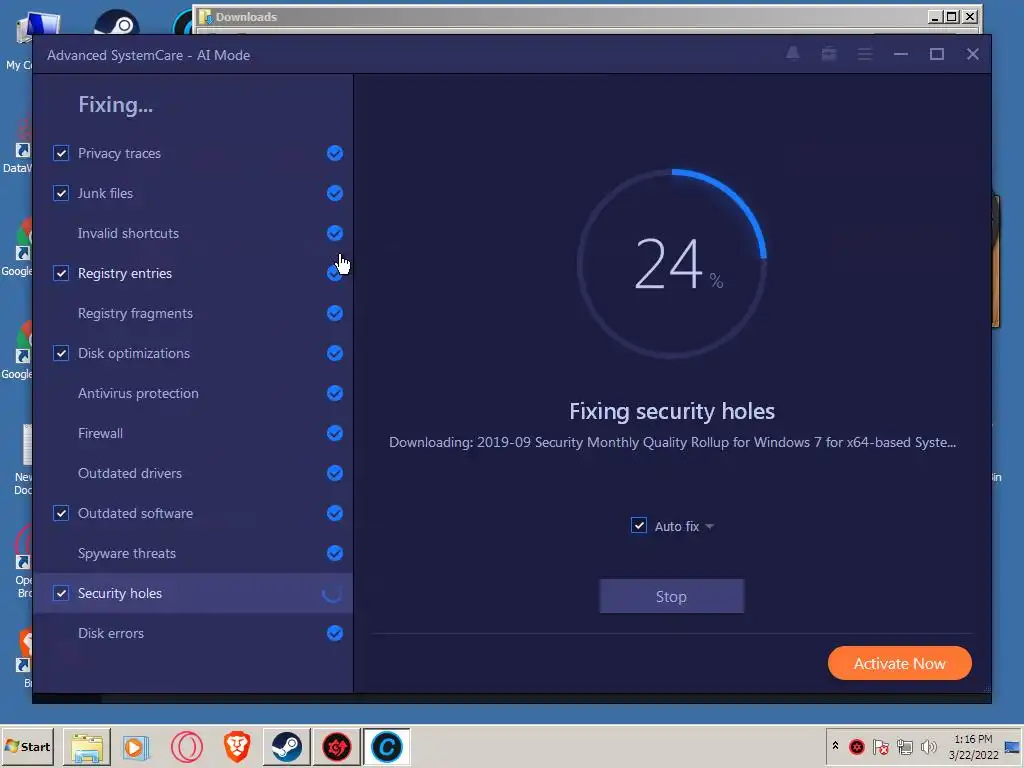Viewport: 1024px width, 768px height.
Task: Click Outdated drivers completed checkmark icon
Action: 334,473
